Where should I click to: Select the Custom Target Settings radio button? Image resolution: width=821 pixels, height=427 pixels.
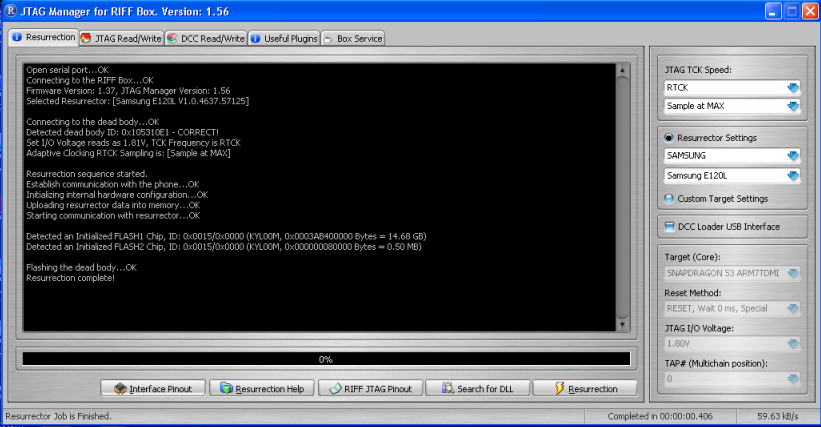tap(669, 199)
